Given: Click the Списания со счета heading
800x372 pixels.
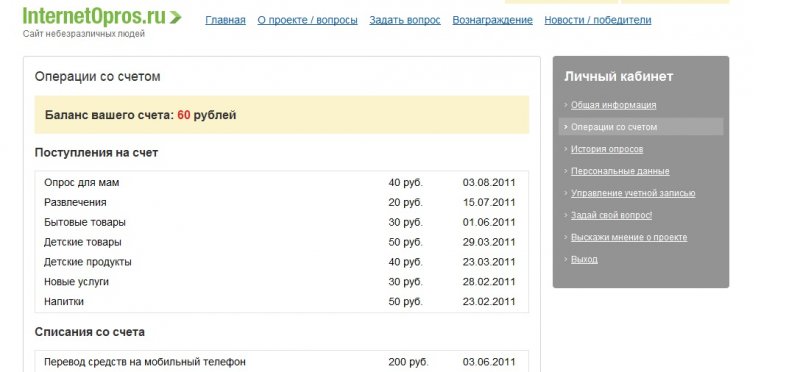Looking at the screenshot, I should click(x=90, y=332).
